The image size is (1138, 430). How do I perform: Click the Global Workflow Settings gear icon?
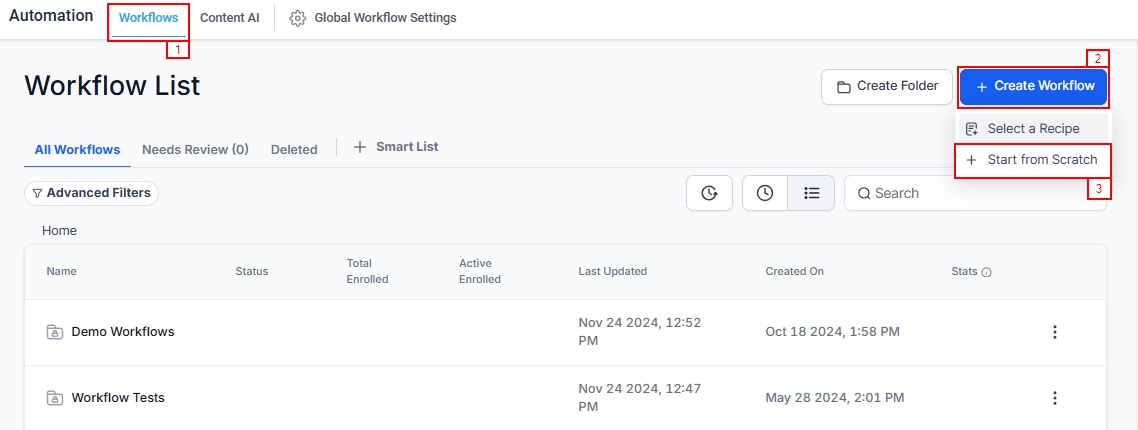pyautogui.click(x=297, y=18)
